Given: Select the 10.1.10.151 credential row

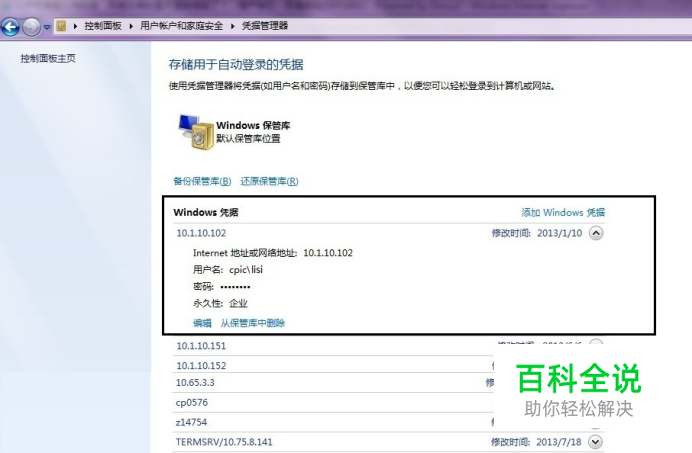Looking at the screenshot, I should coord(388,346).
